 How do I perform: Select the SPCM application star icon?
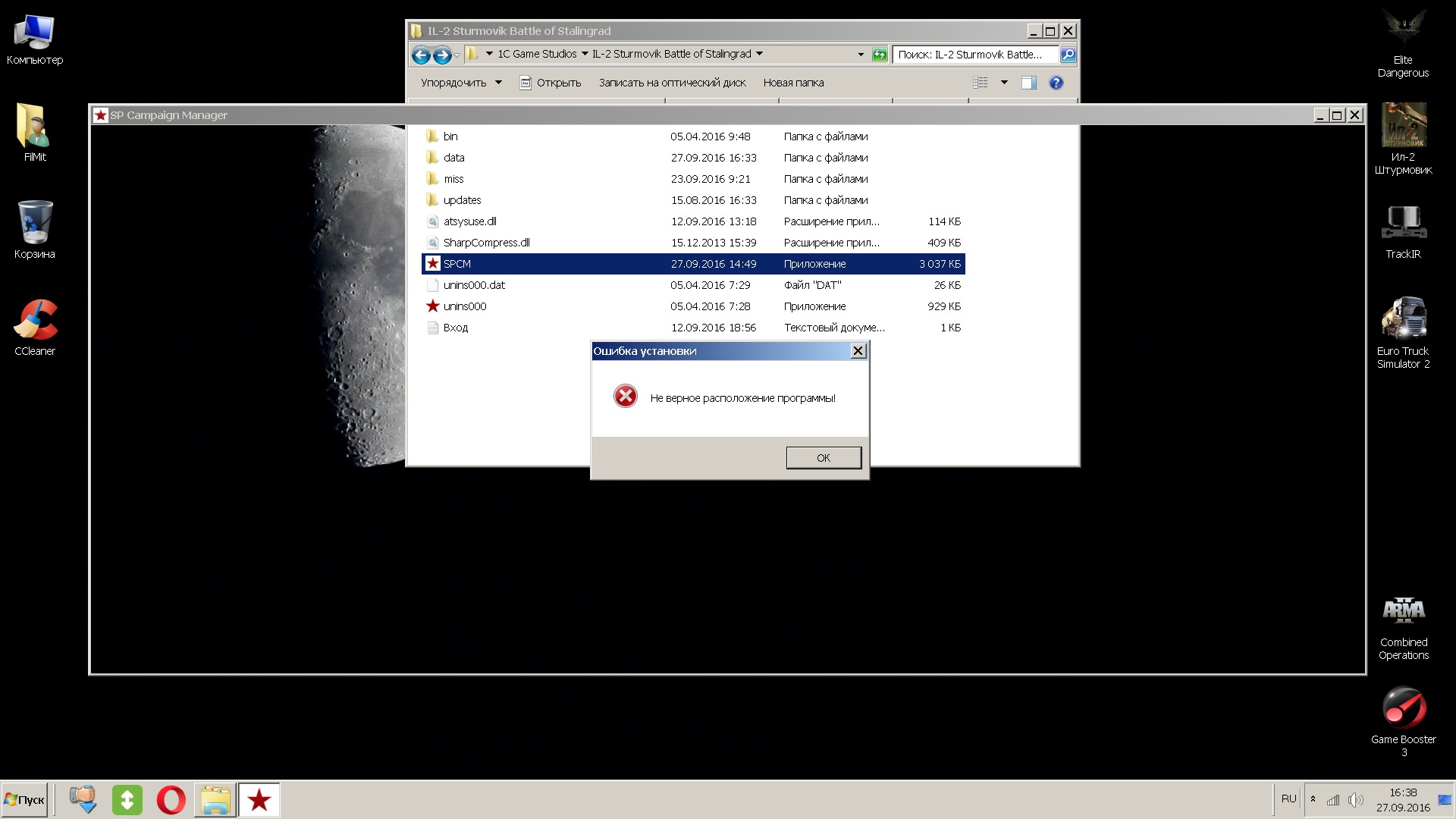pyautogui.click(x=432, y=263)
